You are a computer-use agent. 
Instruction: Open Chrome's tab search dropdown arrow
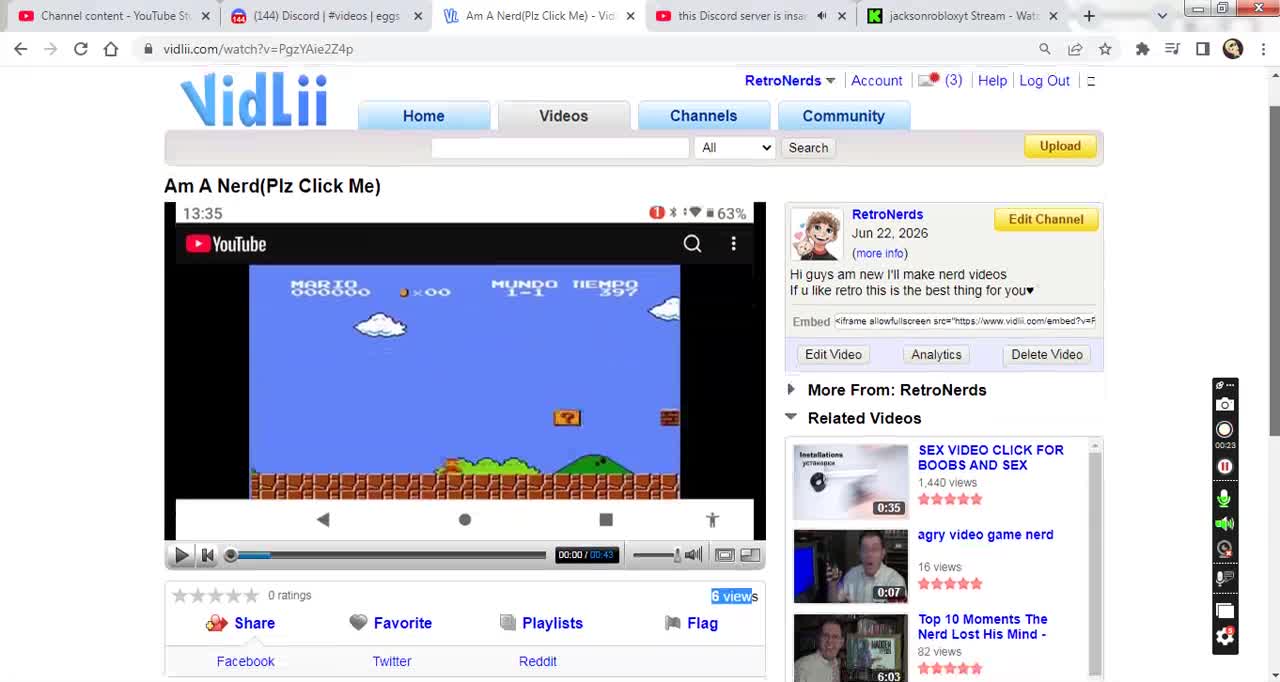point(1162,16)
